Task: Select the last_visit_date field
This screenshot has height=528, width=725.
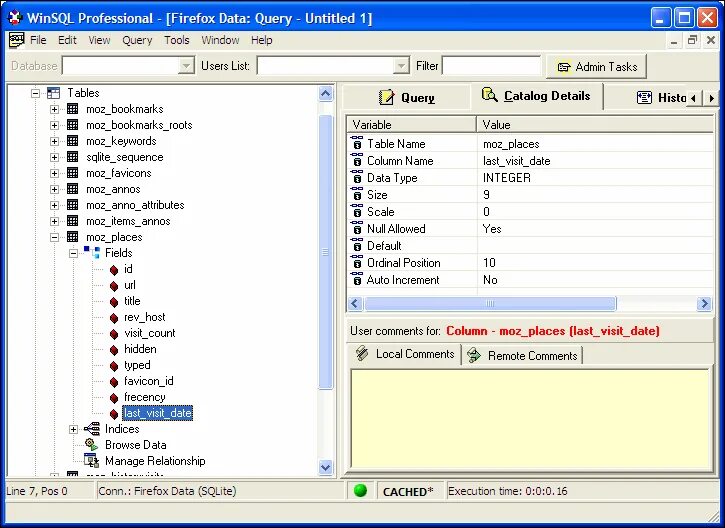Action: coord(158,413)
